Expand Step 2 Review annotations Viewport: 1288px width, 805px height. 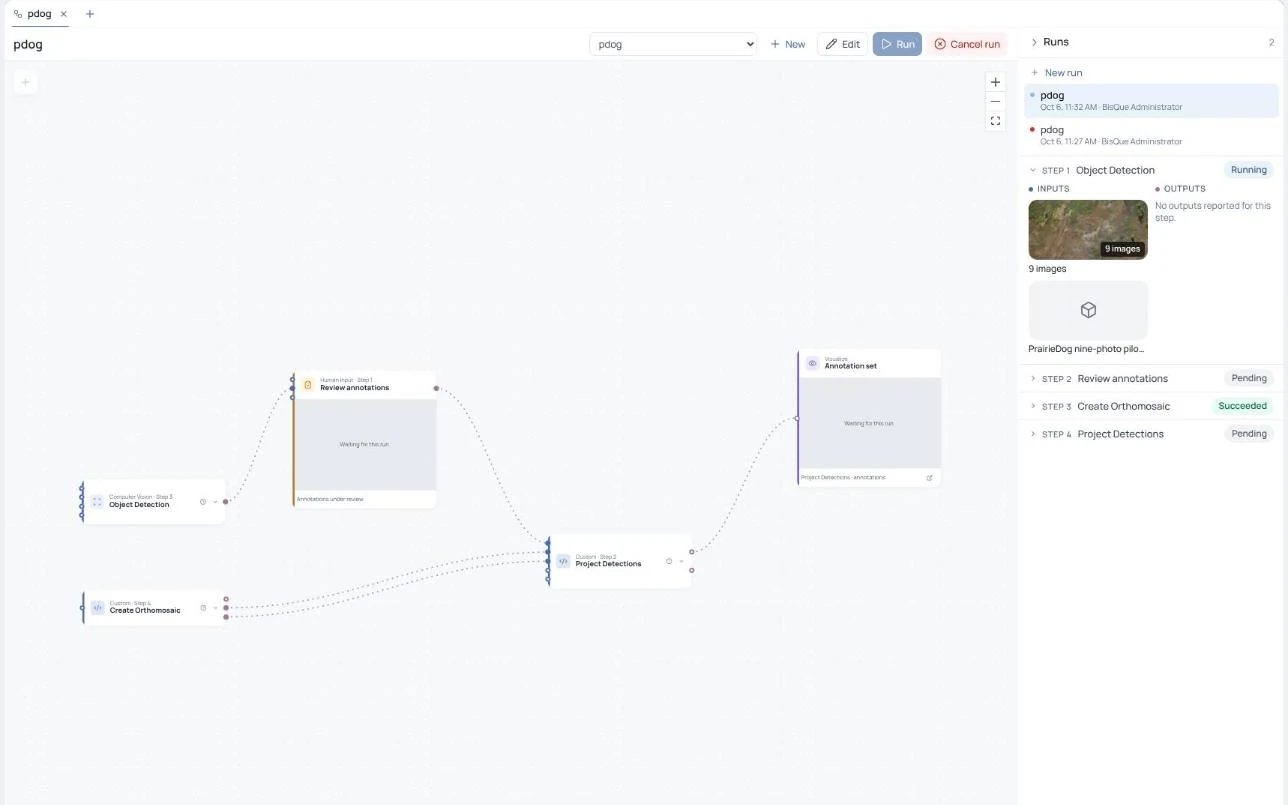[x=1033, y=379]
